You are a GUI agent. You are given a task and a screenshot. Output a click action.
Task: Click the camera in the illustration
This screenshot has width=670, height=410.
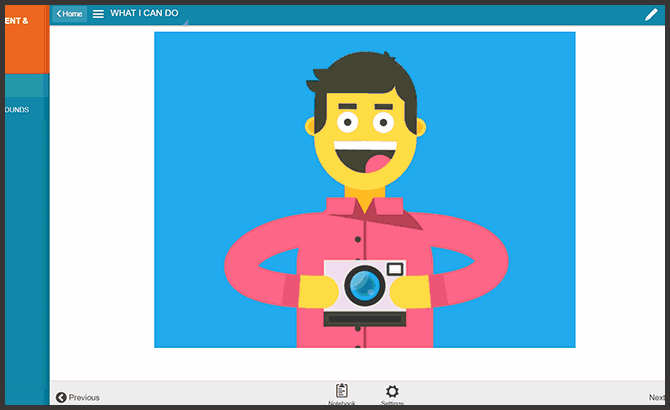tap(364, 292)
